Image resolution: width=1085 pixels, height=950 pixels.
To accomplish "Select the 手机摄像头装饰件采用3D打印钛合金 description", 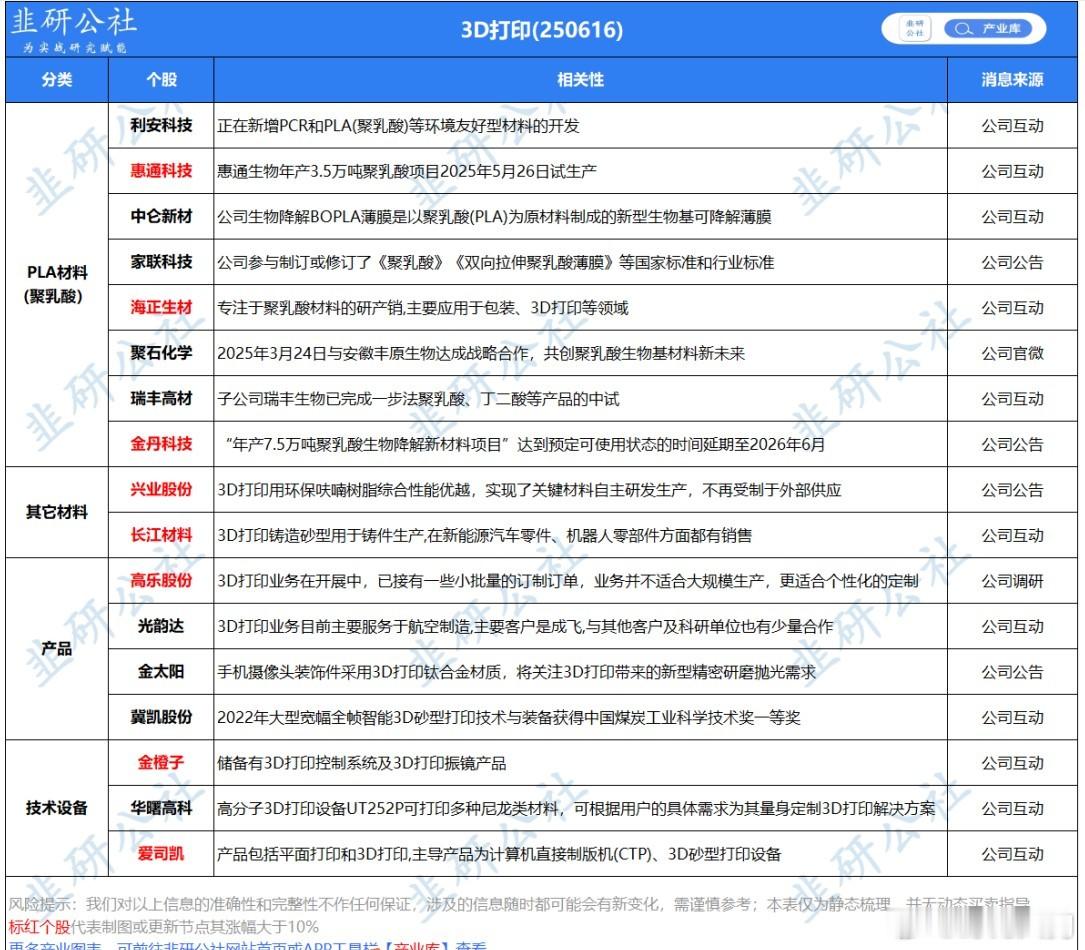I will point(516,673).
